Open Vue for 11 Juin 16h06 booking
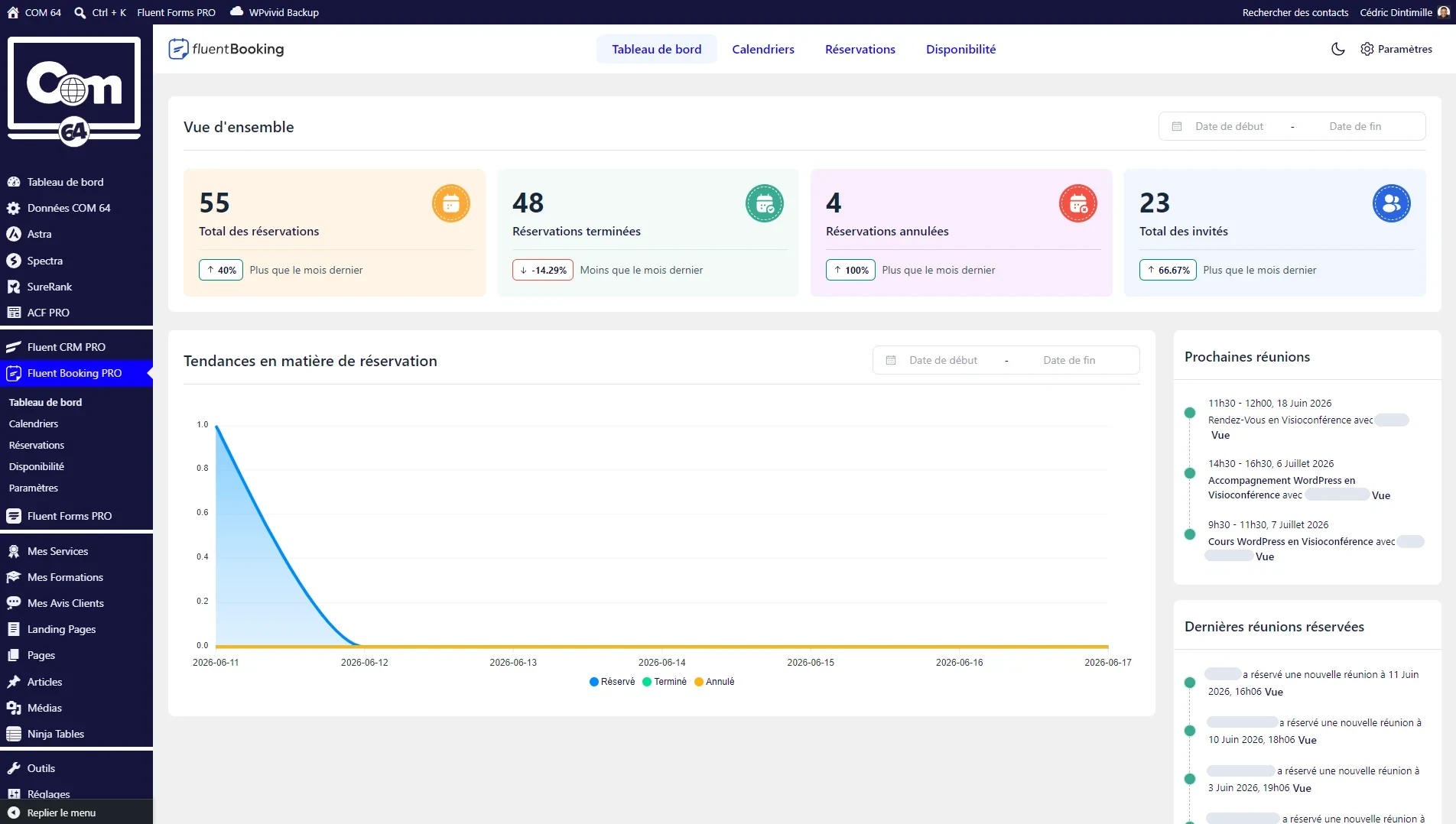 (1274, 692)
